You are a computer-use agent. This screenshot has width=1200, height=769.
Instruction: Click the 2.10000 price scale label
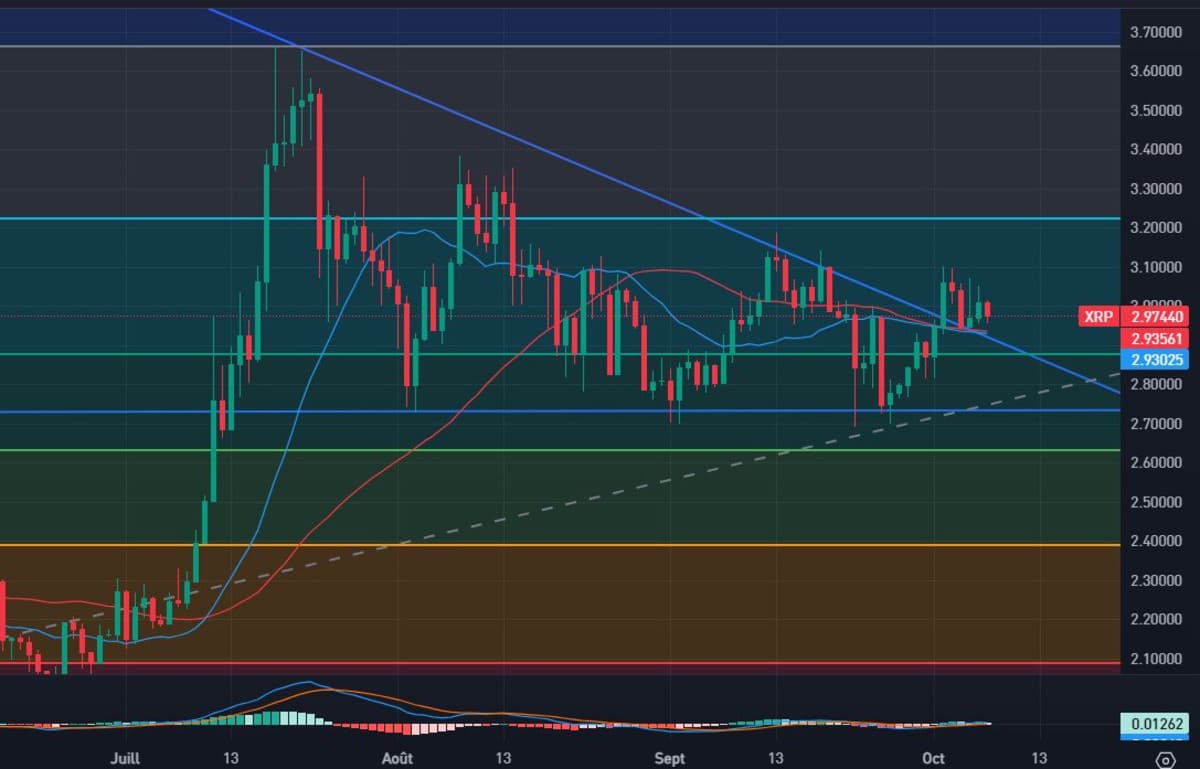[1157, 659]
